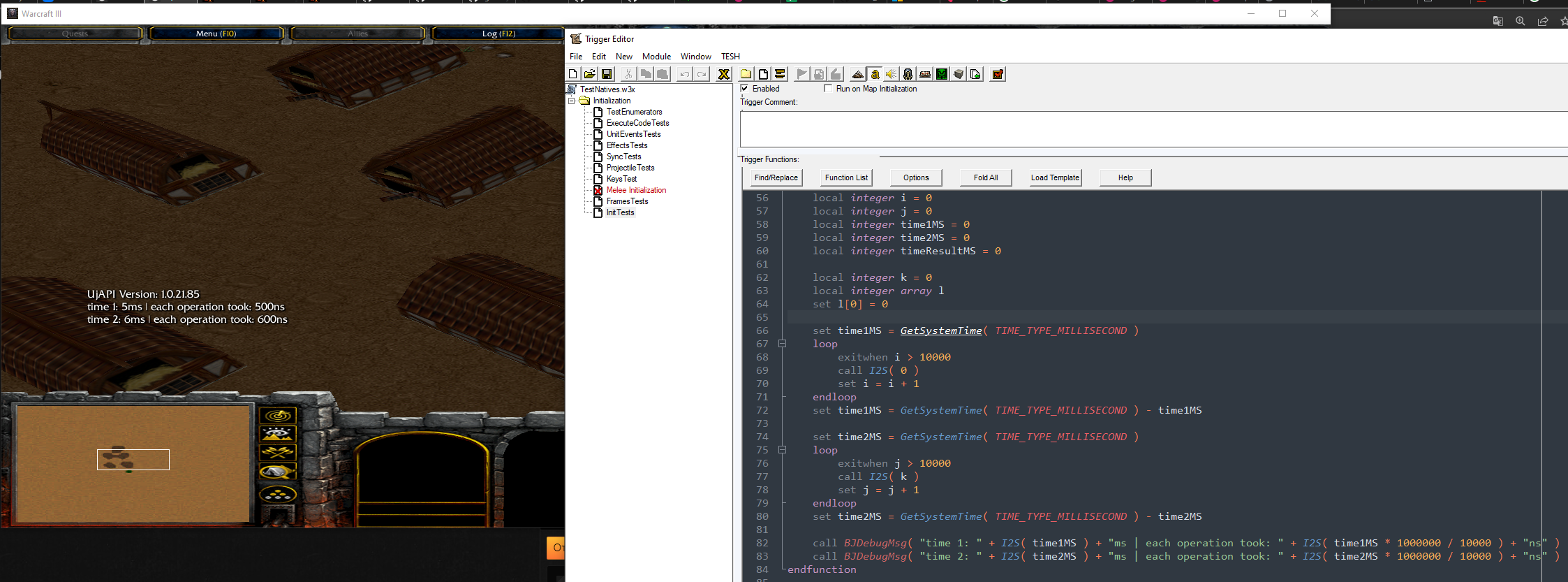Select the UnitEventsTests trigger

coord(633,134)
